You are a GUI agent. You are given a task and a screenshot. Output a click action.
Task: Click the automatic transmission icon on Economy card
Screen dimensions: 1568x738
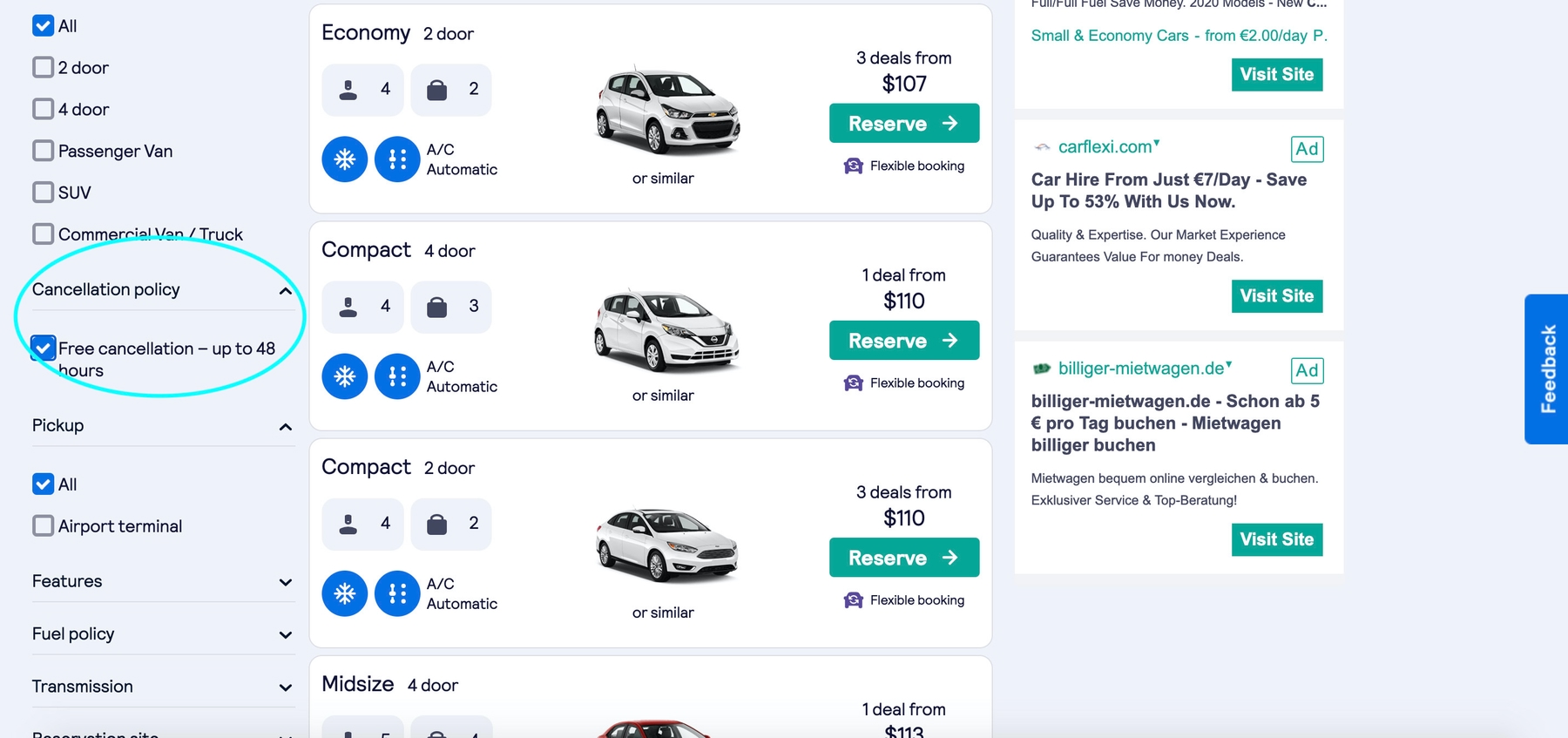397,159
